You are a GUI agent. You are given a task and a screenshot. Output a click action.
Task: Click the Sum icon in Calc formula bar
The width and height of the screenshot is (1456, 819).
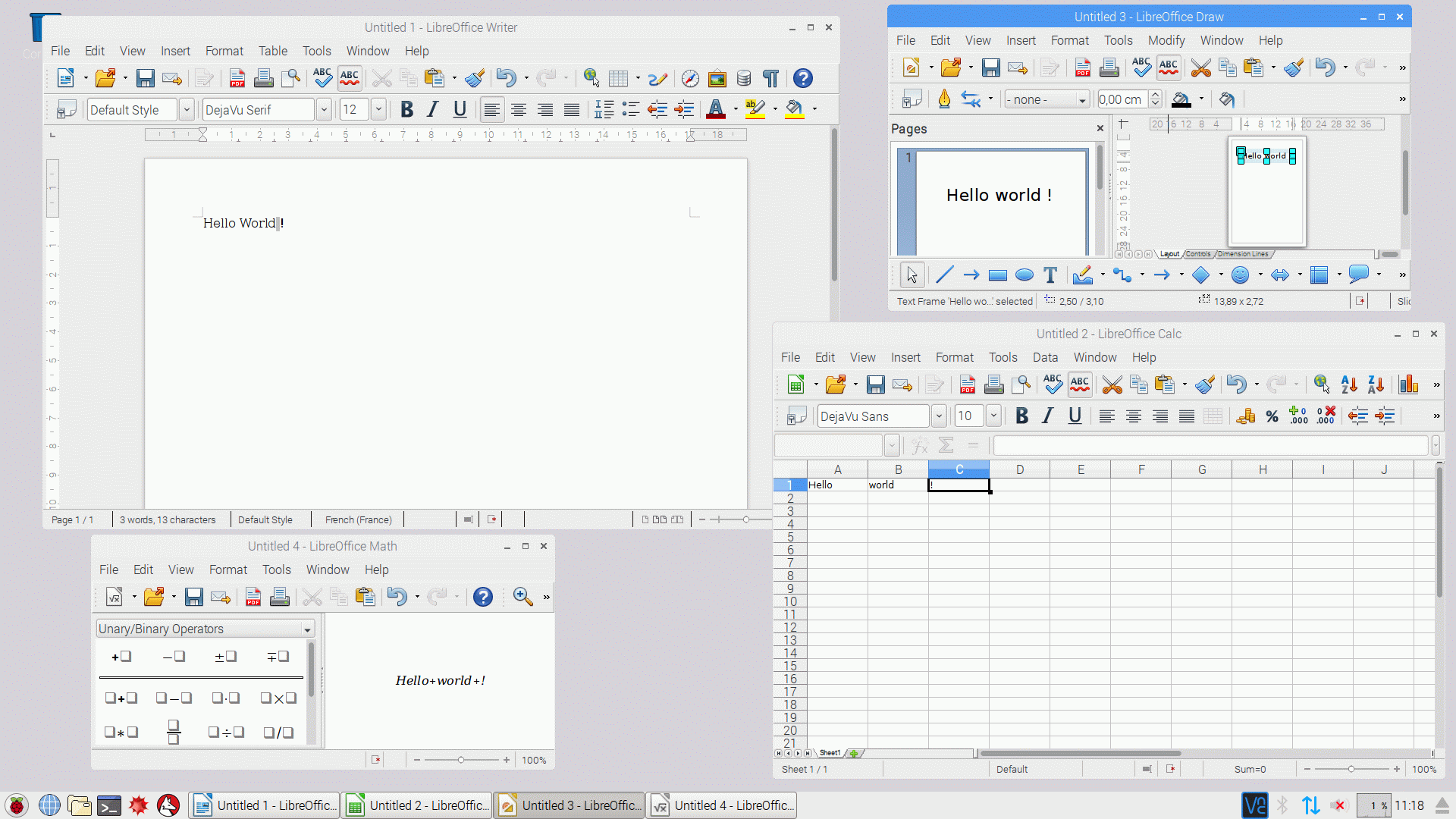pos(946,445)
